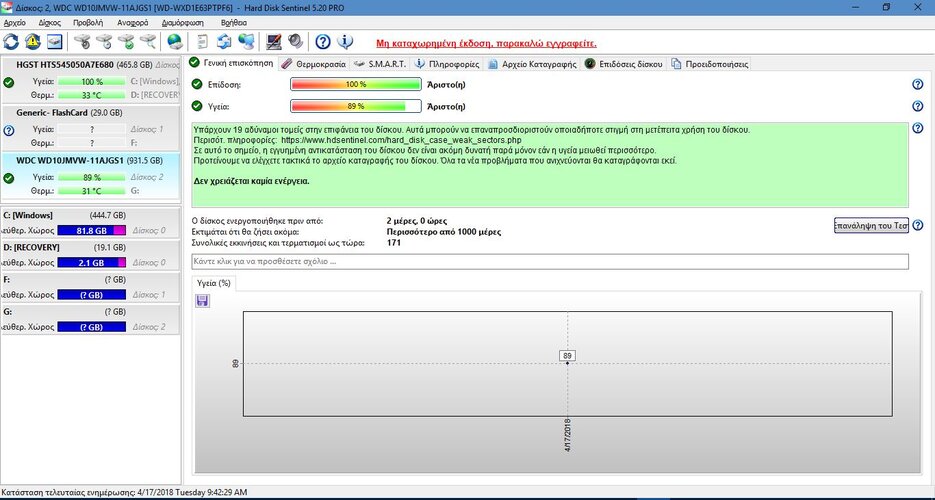The image size is (935, 500).
Task: Click the red unregistered version registration link
Action: point(486,44)
